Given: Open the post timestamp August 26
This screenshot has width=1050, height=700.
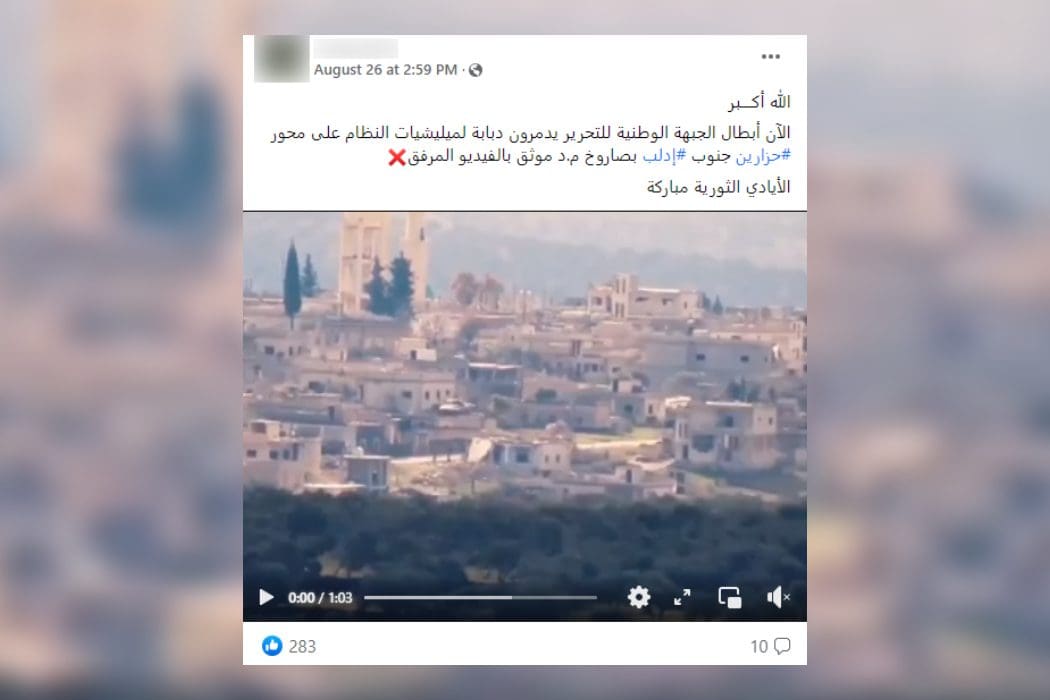Looking at the screenshot, I should click(385, 70).
